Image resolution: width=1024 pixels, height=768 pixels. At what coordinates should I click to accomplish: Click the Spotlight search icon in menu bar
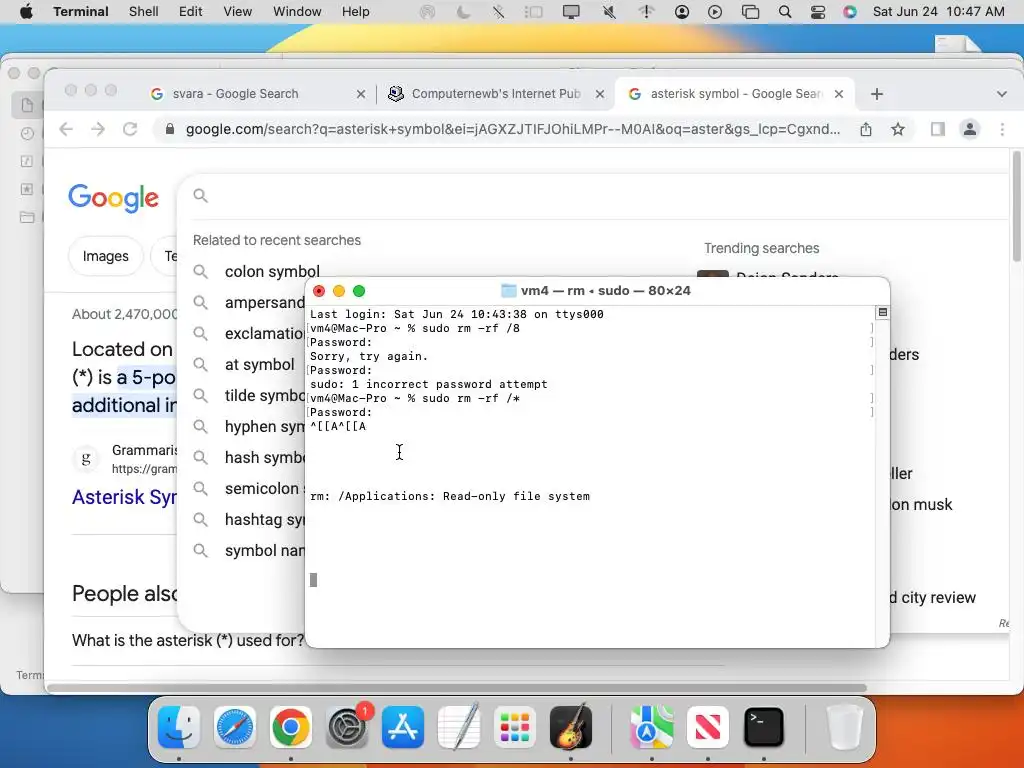[784, 11]
